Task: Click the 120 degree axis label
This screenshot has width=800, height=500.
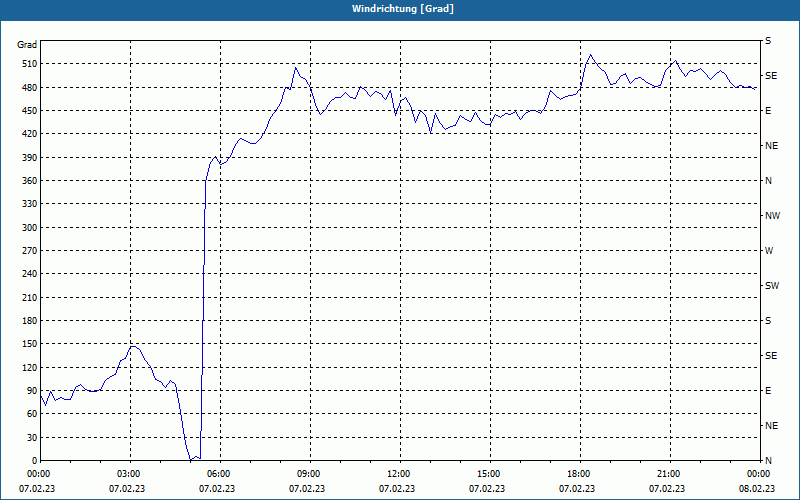Action: click(x=30, y=367)
